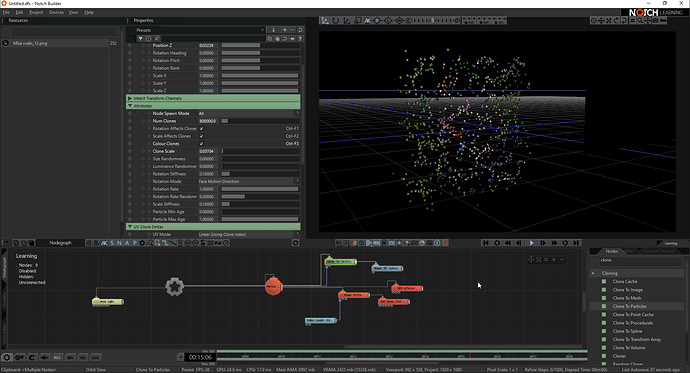This screenshot has width=690, height=373.
Task: Select Clone To Spline in node list
Action: pyautogui.click(x=627, y=331)
